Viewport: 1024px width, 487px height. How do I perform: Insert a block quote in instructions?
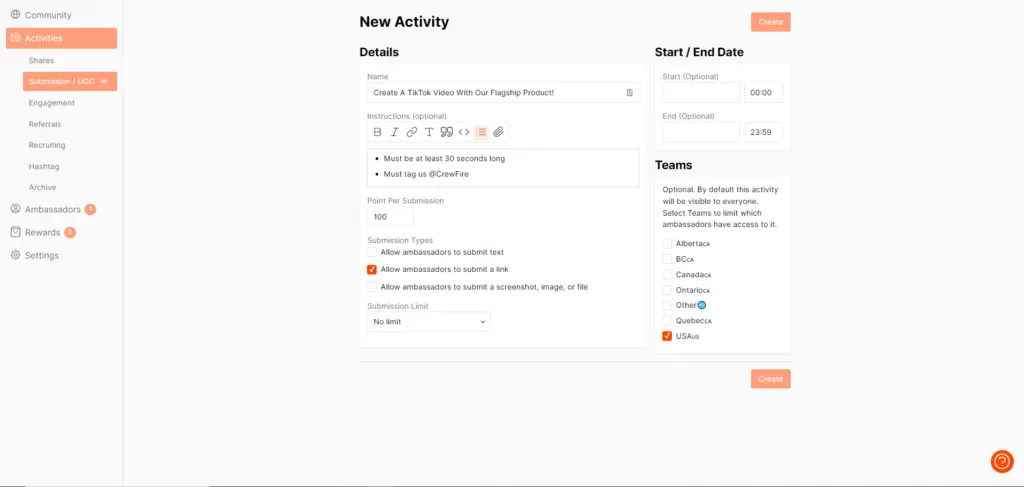(446, 132)
